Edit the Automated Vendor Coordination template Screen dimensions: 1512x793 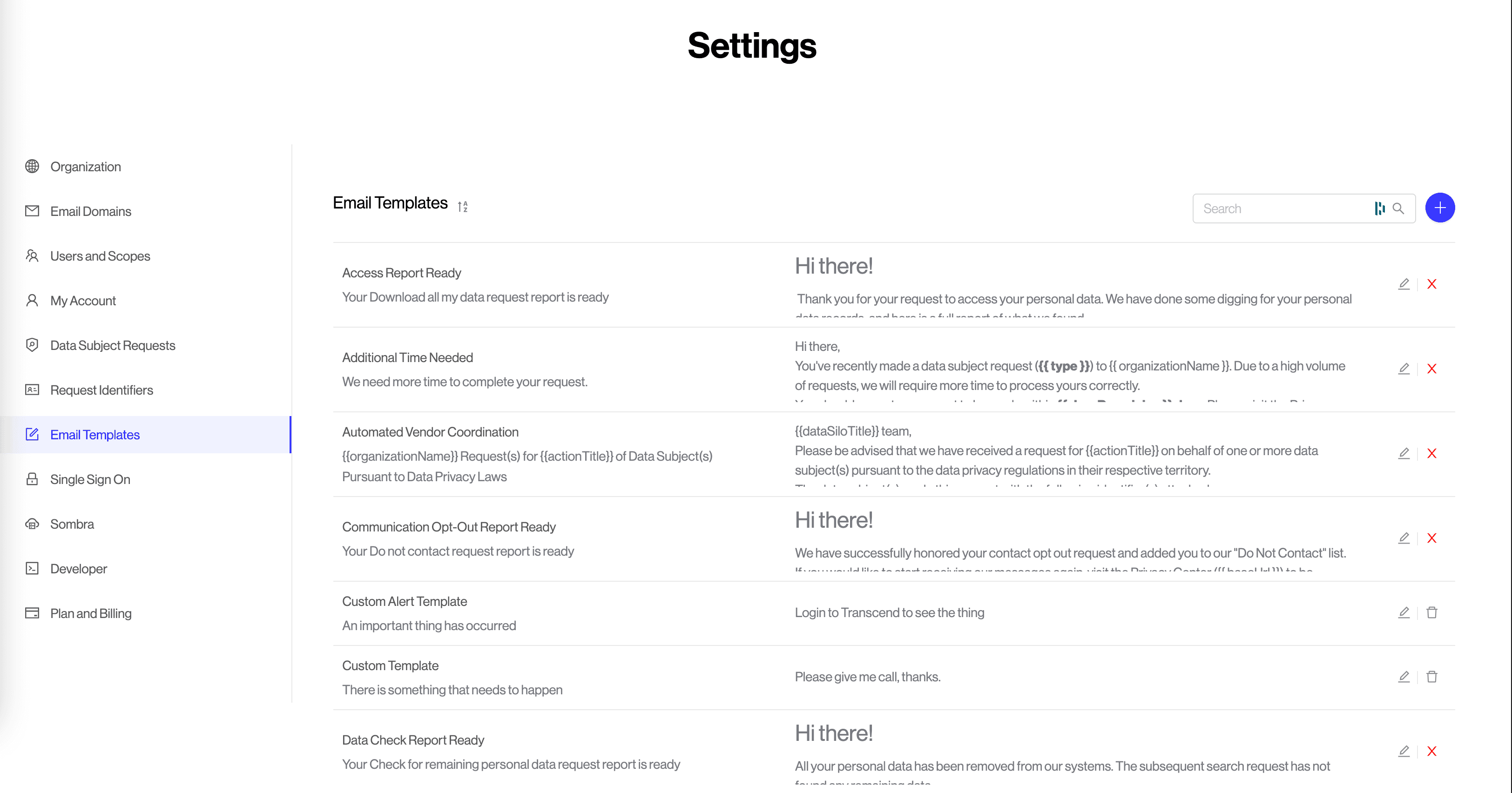click(x=1404, y=453)
